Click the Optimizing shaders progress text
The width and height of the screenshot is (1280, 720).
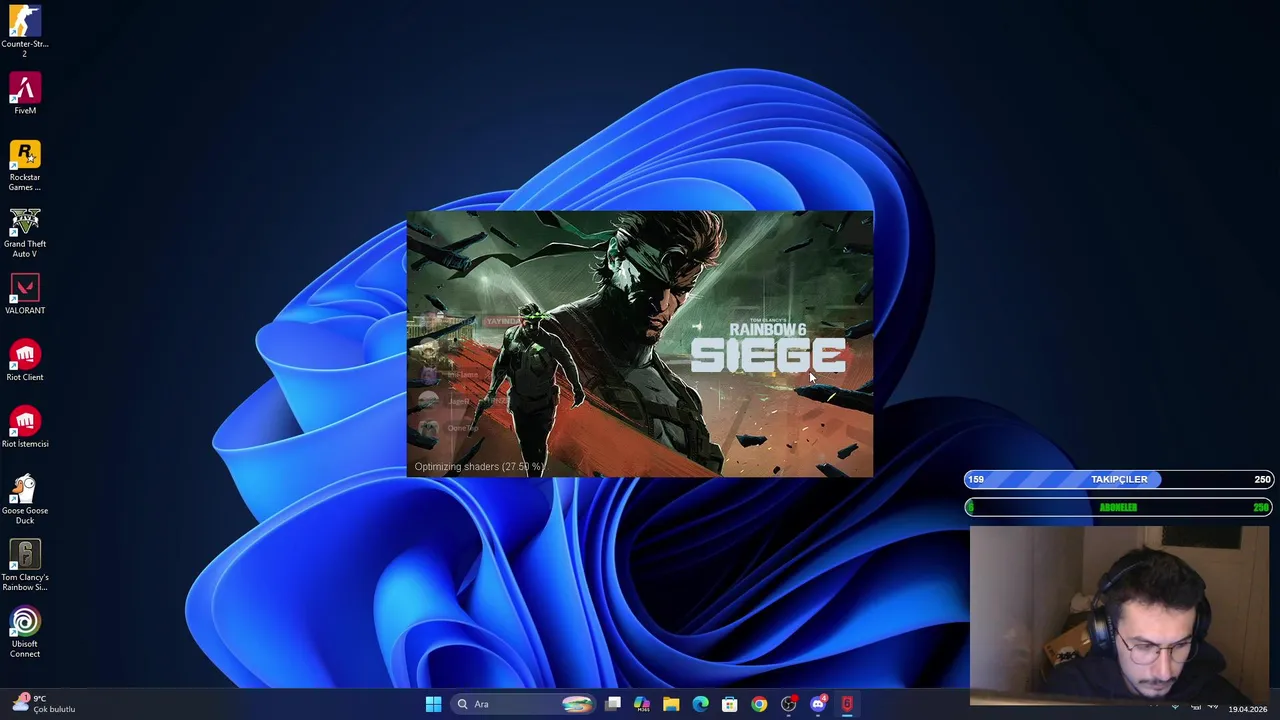478,467
